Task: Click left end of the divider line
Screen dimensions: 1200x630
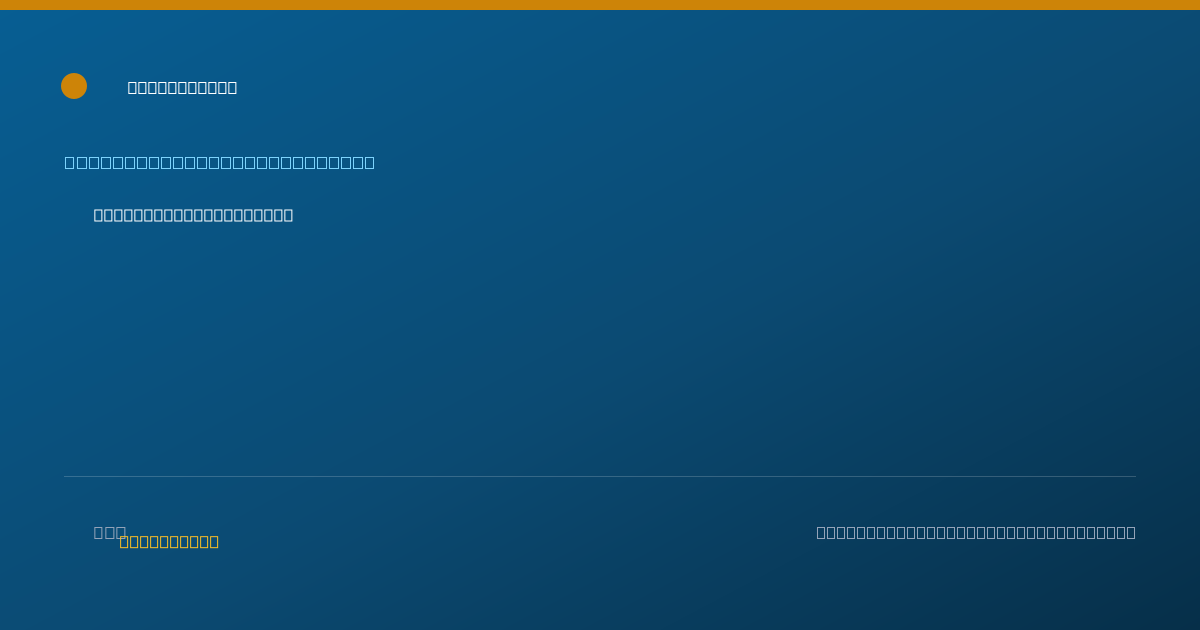Action: (x=66, y=476)
